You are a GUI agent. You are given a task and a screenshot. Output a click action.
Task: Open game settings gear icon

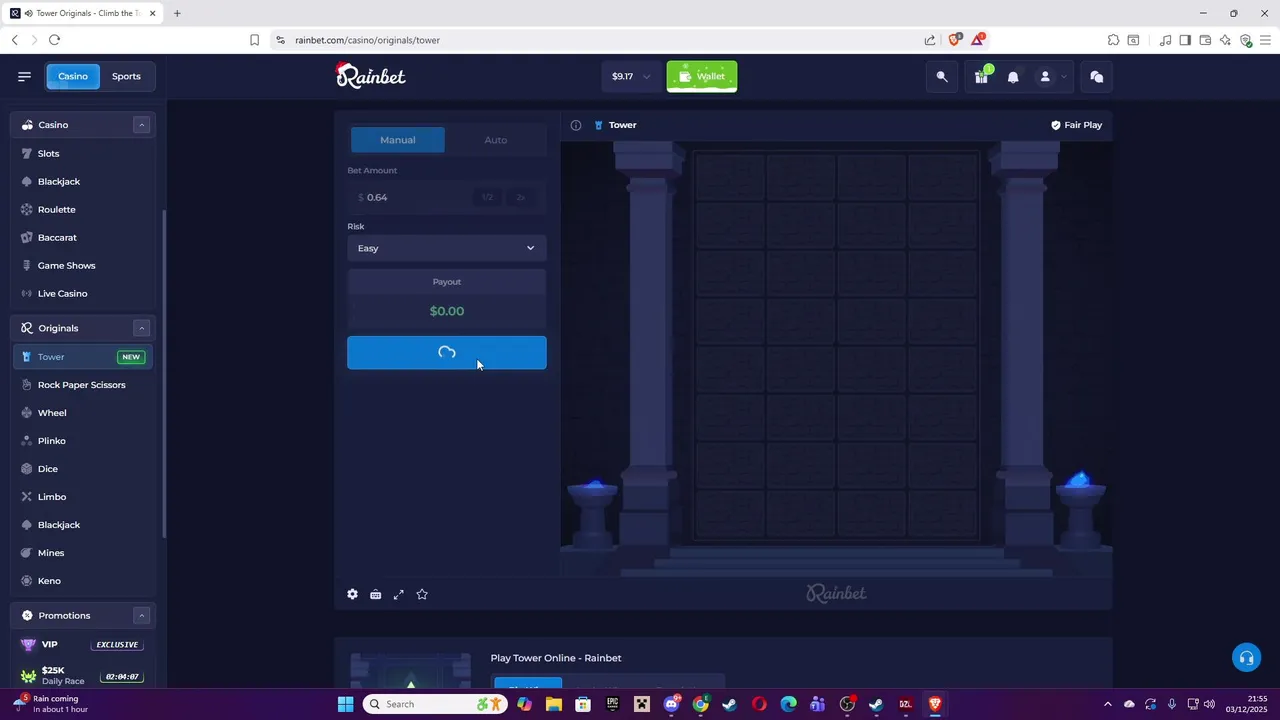tap(352, 594)
